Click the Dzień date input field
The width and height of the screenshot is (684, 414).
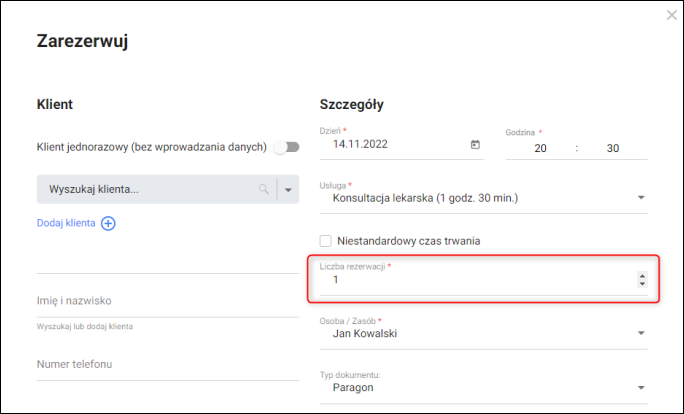click(395, 145)
